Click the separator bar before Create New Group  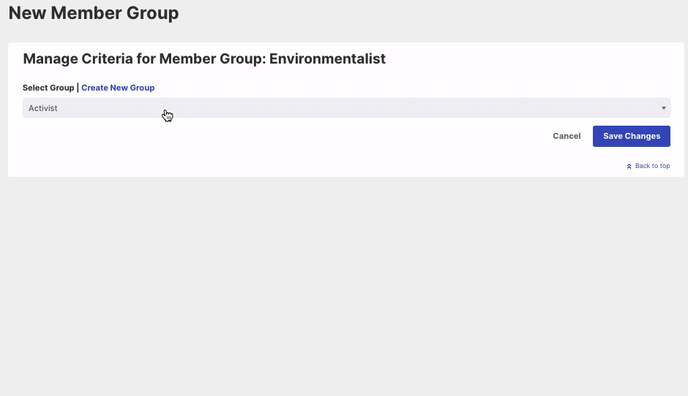pos(78,87)
